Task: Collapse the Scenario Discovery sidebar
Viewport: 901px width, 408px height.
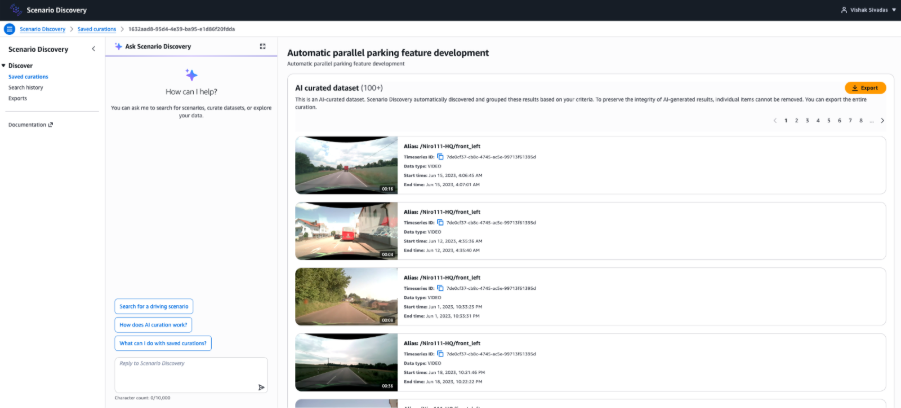Action: pos(94,49)
